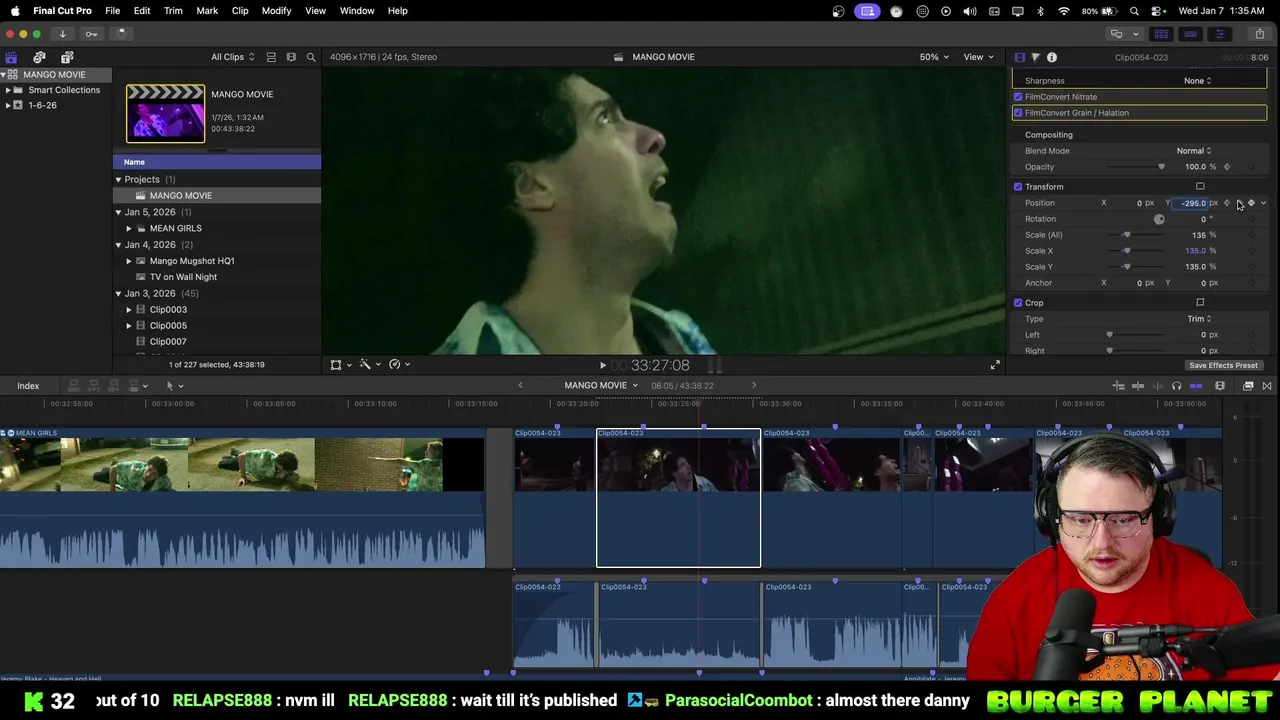The width and height of the screenshot is (1280, 720).
Task: Toggle snapping in the timeline
Action: [1195, 386]
